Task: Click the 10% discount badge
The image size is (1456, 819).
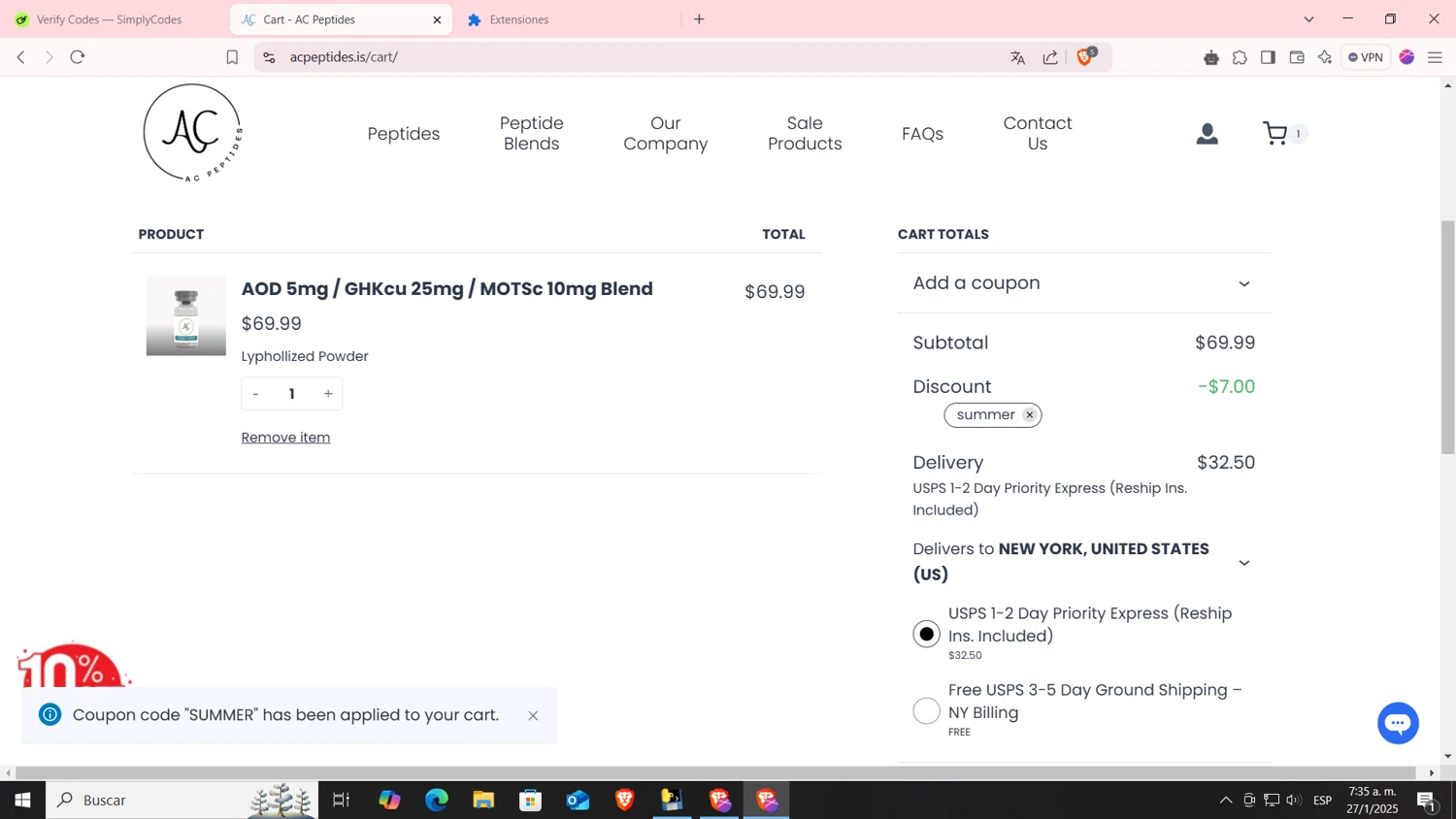Action: 73,665
